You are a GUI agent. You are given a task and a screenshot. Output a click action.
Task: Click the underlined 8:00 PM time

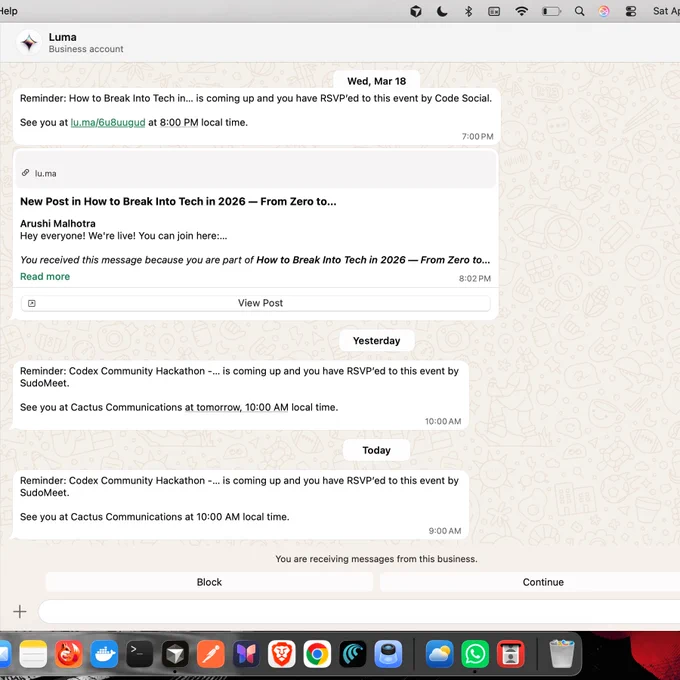[x=179, y=122]
